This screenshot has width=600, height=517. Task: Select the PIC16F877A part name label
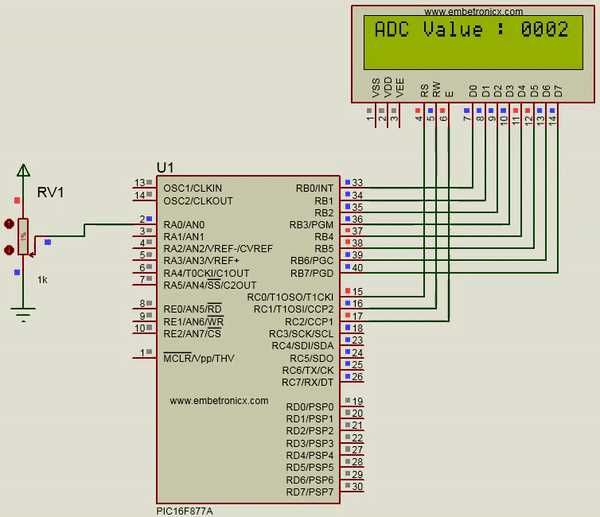pyautogui.click(x=184, y=511)
